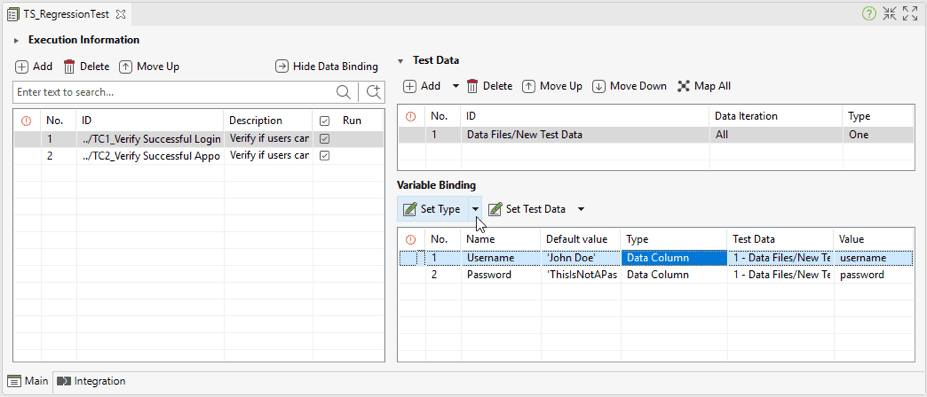Open the Set Type dropdown arrow

(x=475, y=209)
